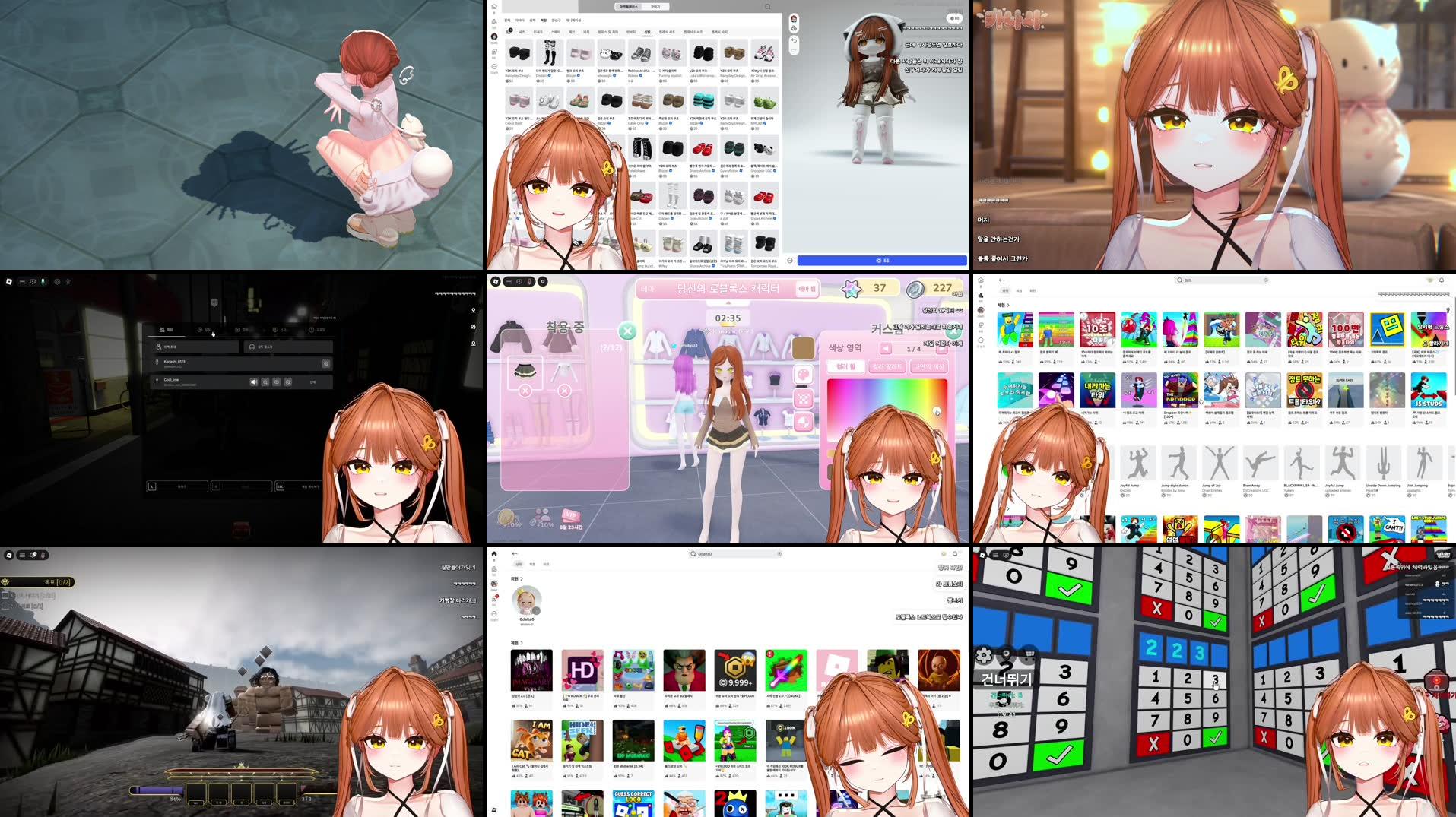Viewport: 1456px width, 817px height.
Task: Expand the 회원 section above Odalta0 profile
Action: (x=517, y=578)
